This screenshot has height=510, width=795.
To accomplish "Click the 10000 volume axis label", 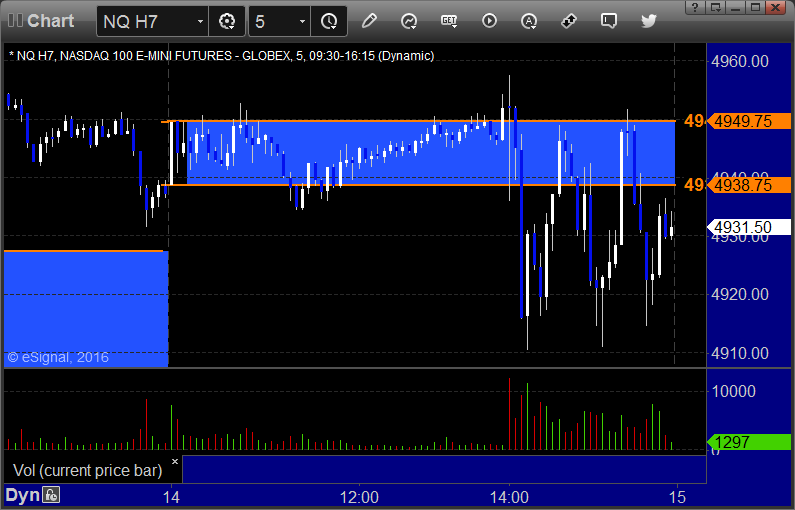I will [734, 391].
